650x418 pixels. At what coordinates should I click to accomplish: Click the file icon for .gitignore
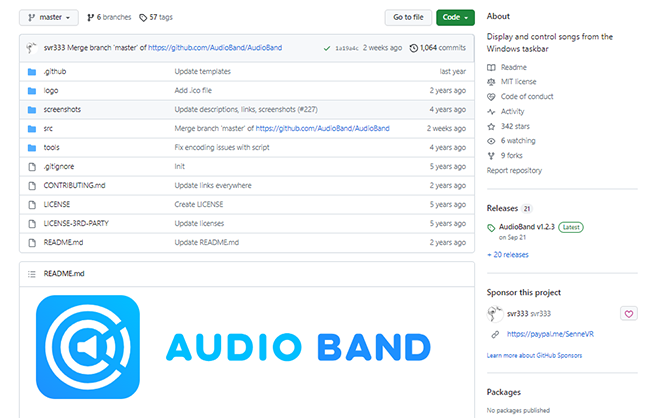pyautogui.click(x=32, y=167)
